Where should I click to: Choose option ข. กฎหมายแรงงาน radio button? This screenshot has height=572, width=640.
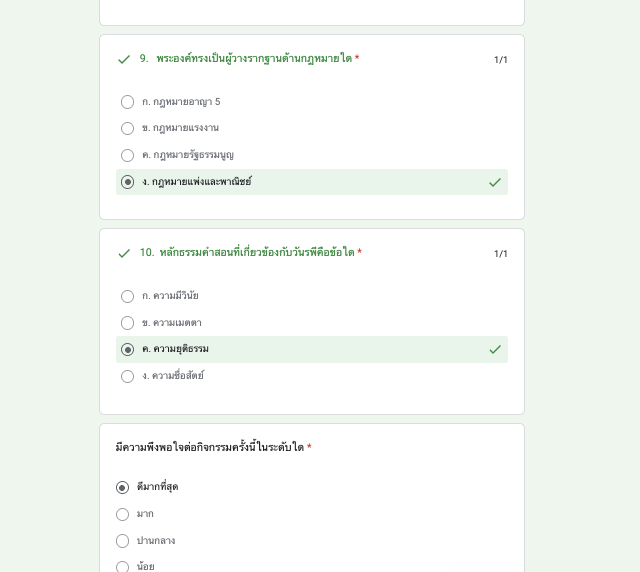pos(128,129)
